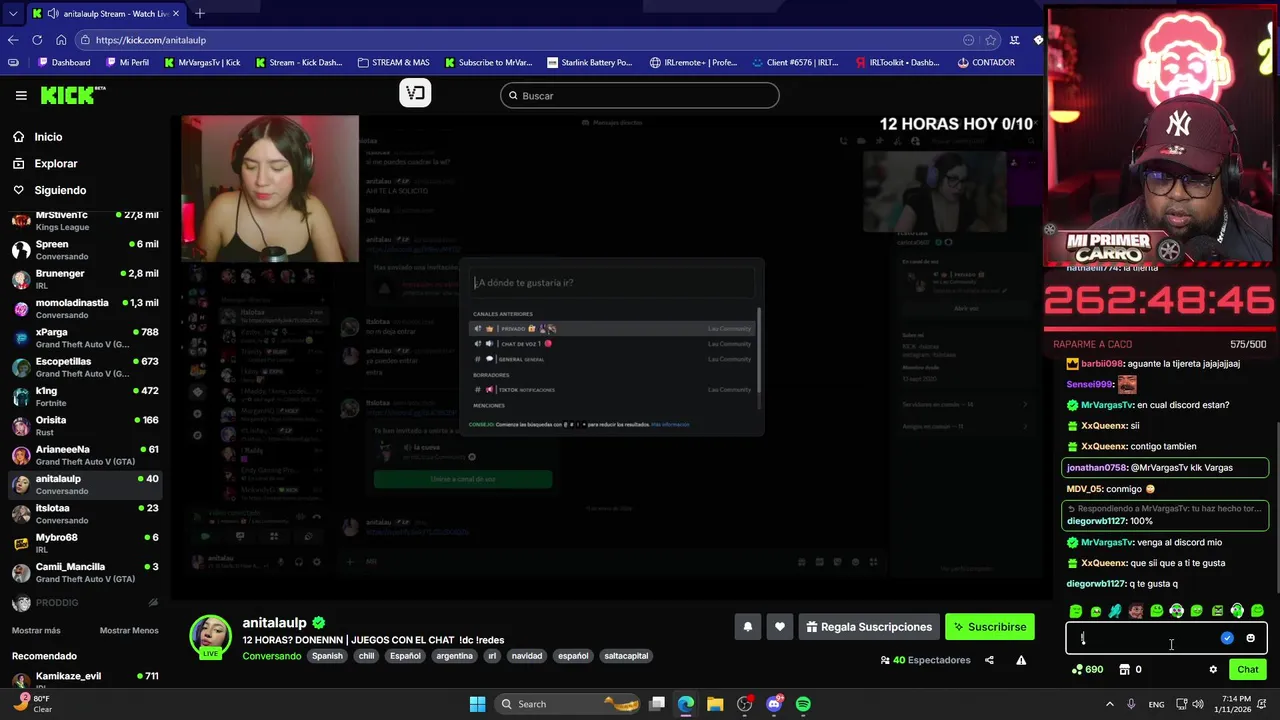Open Orisita channel in sidebar

click(x=85, y=426)
